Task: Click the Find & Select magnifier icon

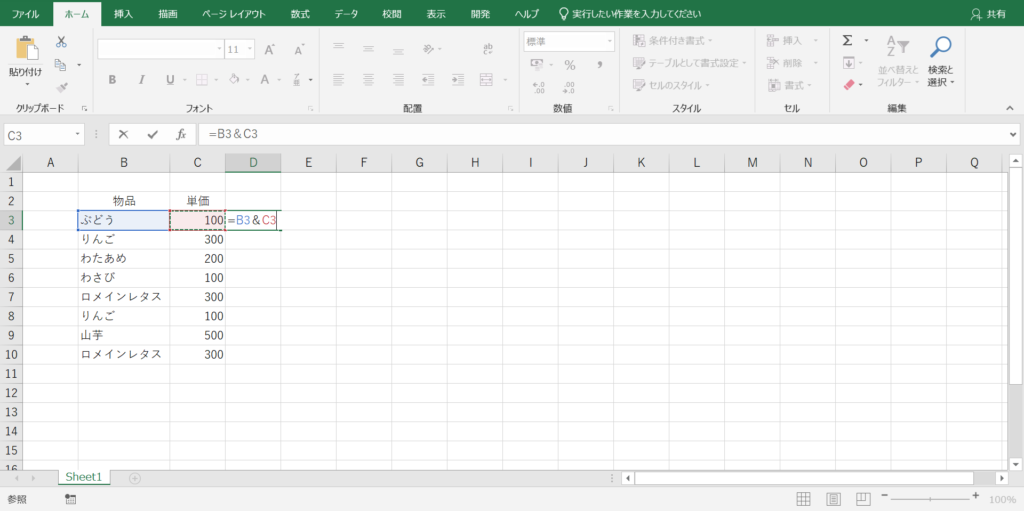Action: pos(940,47)
